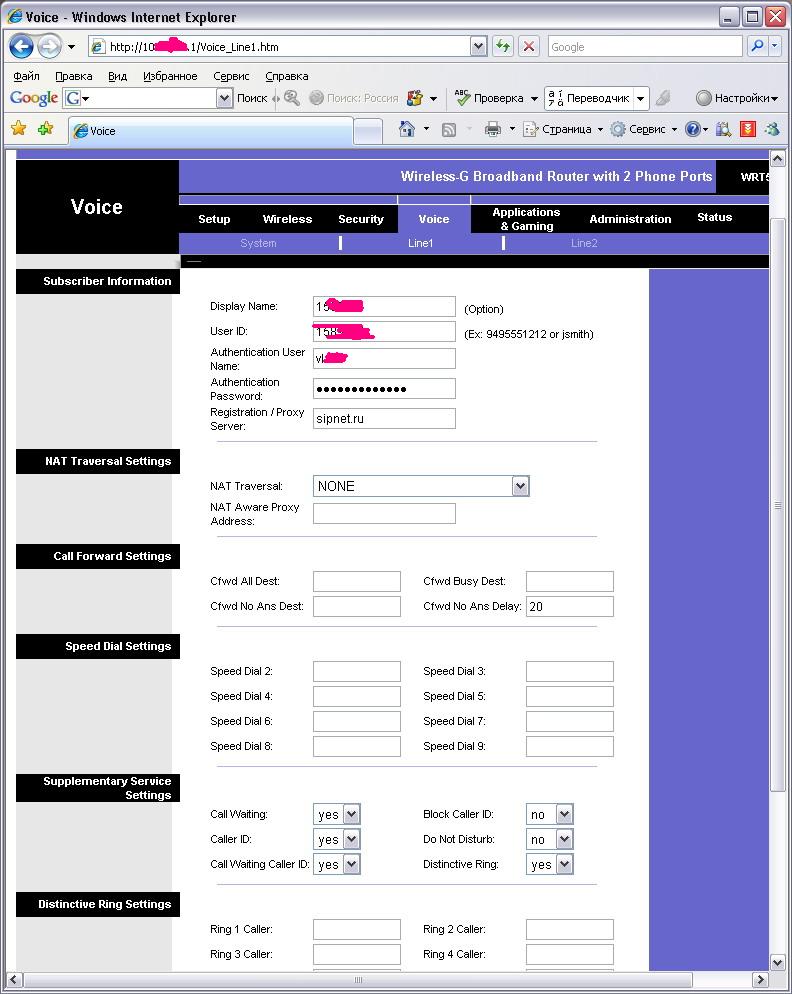
Task: Open the Избранное menu
Action: coord(170,76)
